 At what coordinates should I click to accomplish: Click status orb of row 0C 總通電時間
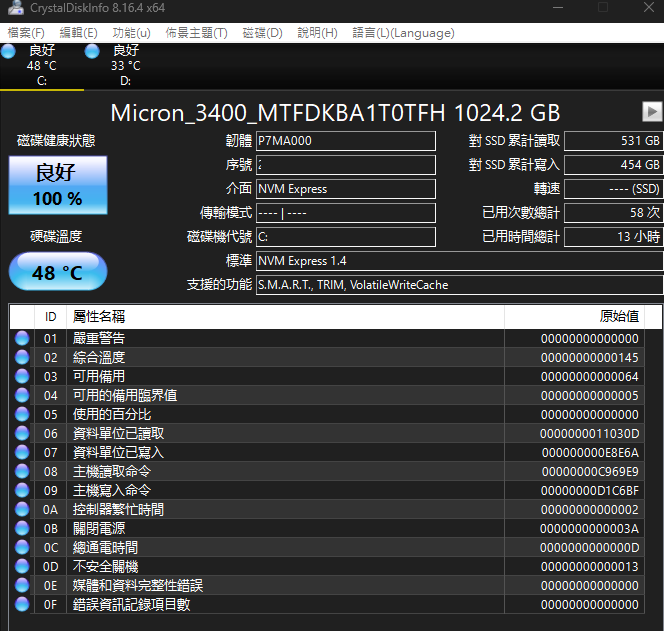tap(22, 548)
